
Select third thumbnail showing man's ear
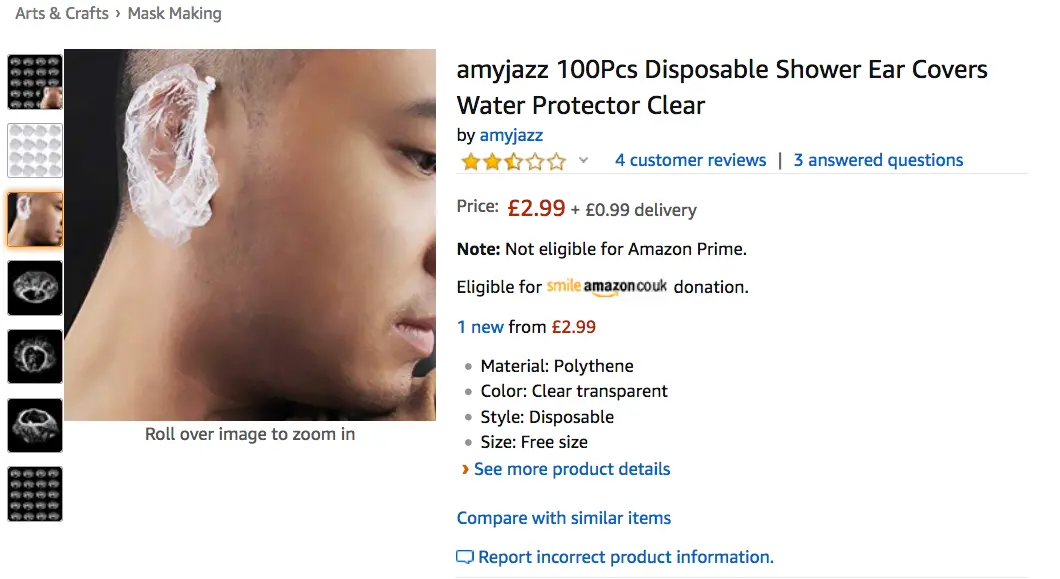click(35, 220)
